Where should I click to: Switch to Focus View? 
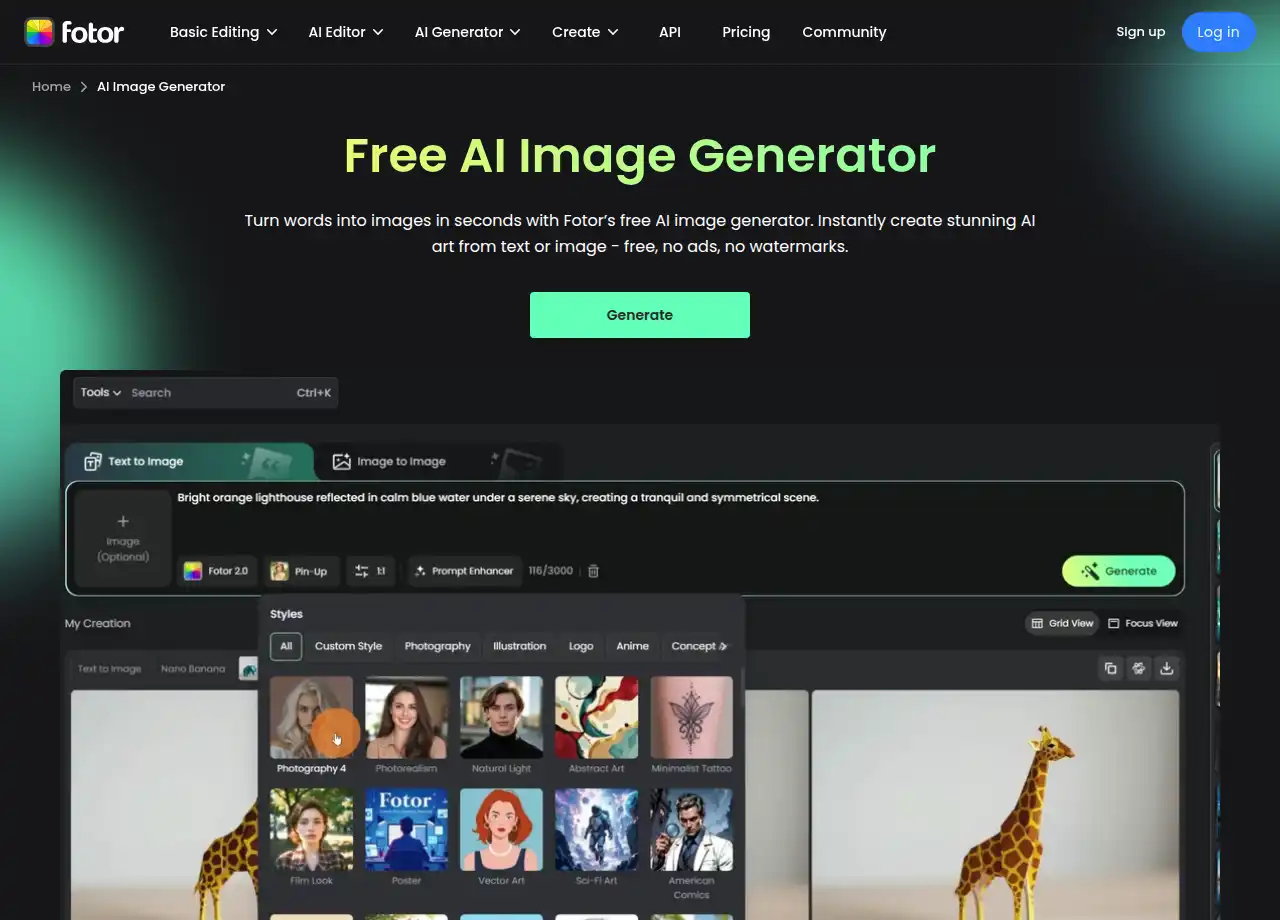tap(1142, 623)
